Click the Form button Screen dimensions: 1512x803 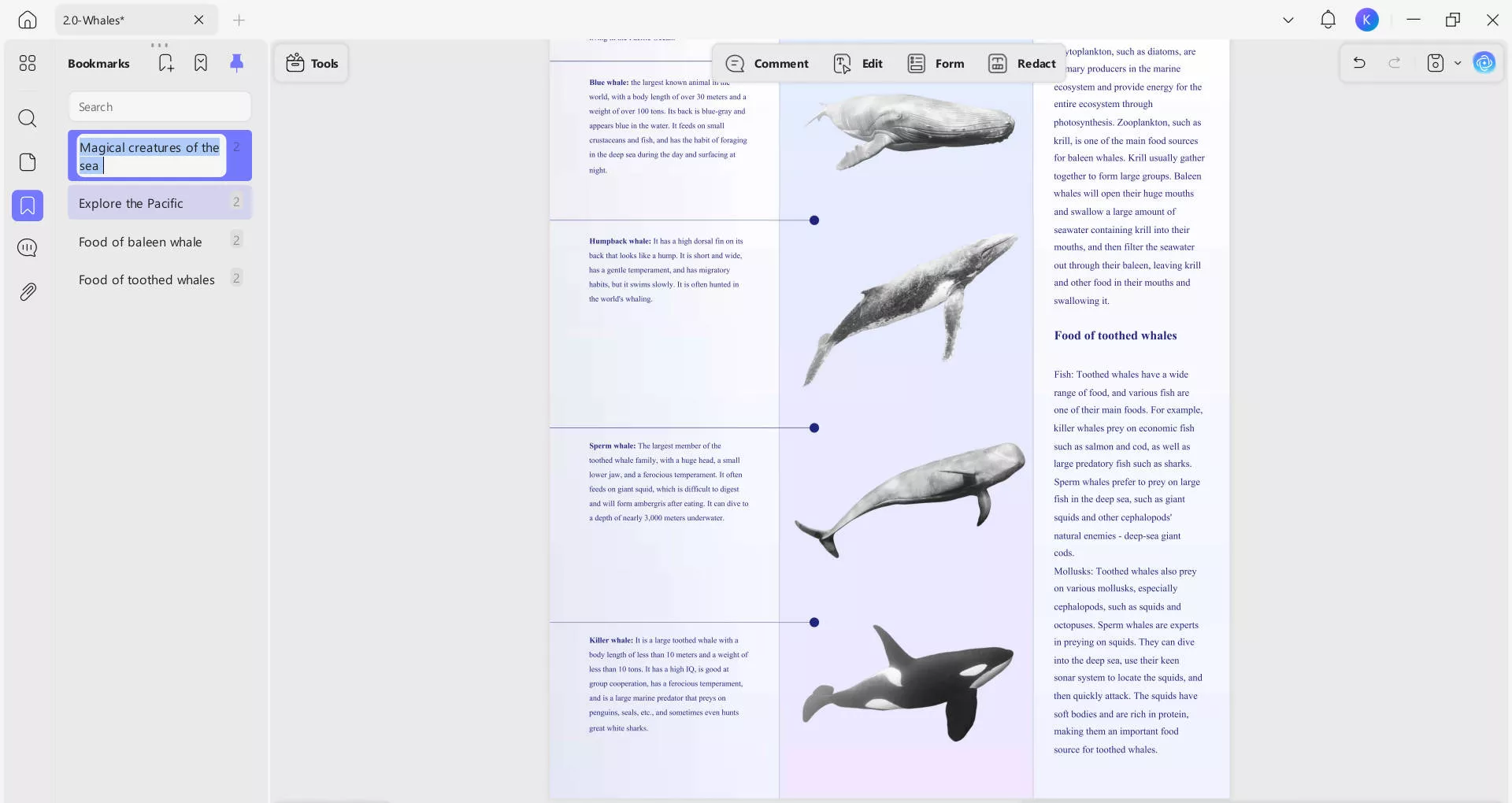936,64
